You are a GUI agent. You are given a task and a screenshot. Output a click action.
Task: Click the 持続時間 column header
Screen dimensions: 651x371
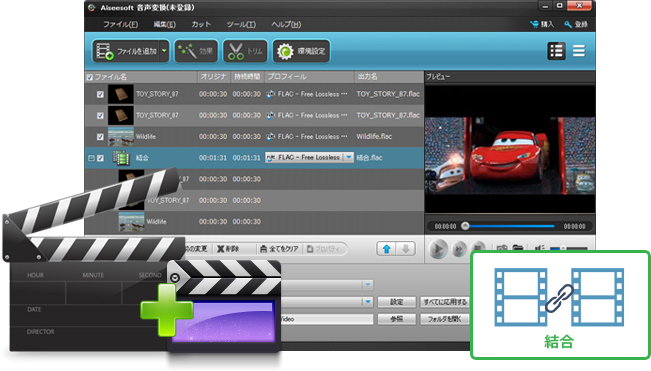pyautogui.click(x=247, y=77)
